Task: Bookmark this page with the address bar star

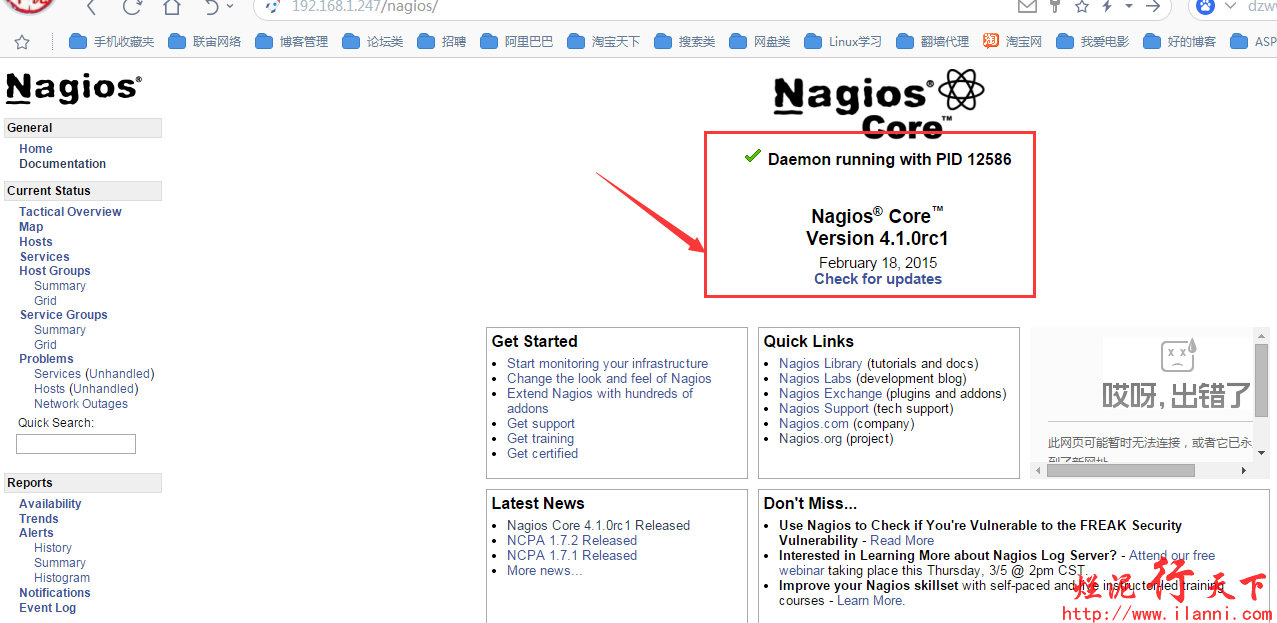Action: pyautogui.click(x=1081, y=6)
